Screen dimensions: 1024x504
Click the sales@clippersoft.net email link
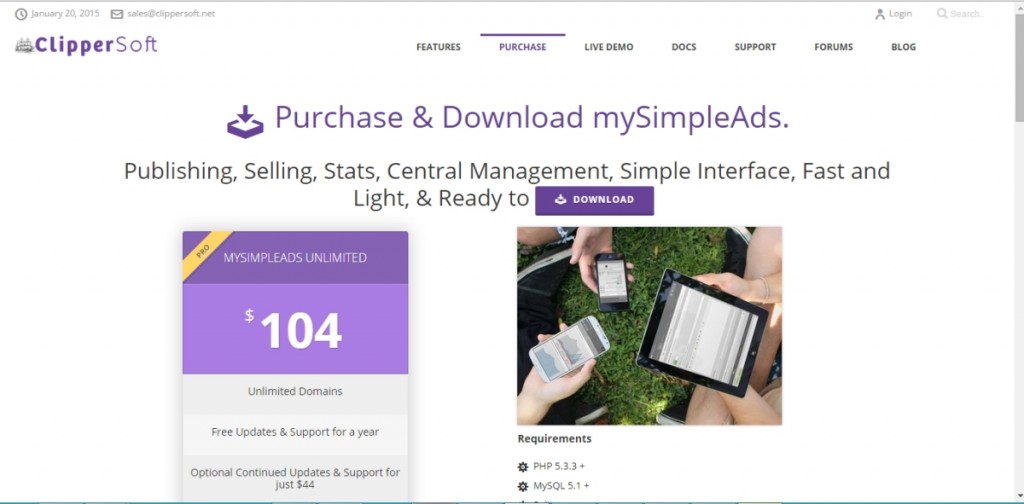point(171,14)
